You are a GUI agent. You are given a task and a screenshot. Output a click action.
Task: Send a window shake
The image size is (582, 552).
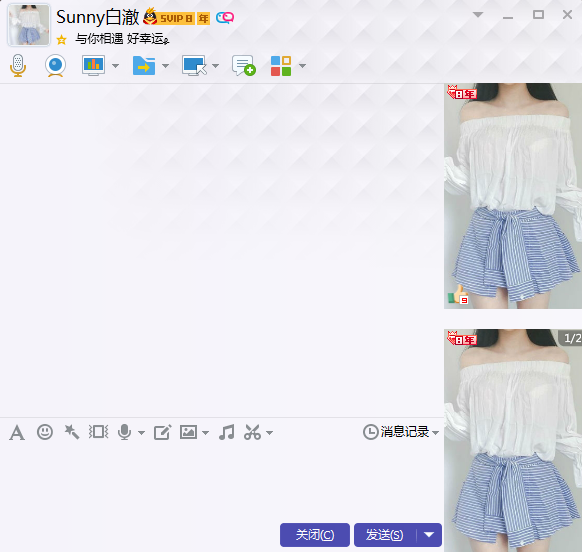click(98, 432)
